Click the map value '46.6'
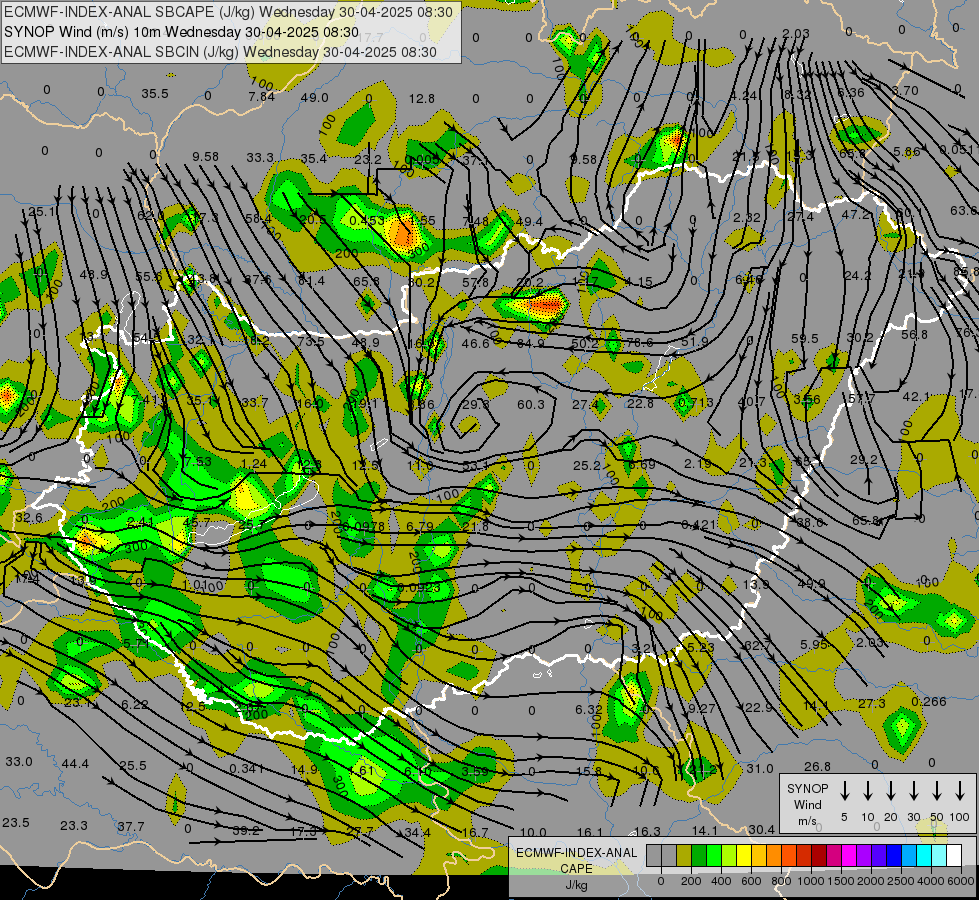This screenshot has width=979, height=900. tap(475, 344)
